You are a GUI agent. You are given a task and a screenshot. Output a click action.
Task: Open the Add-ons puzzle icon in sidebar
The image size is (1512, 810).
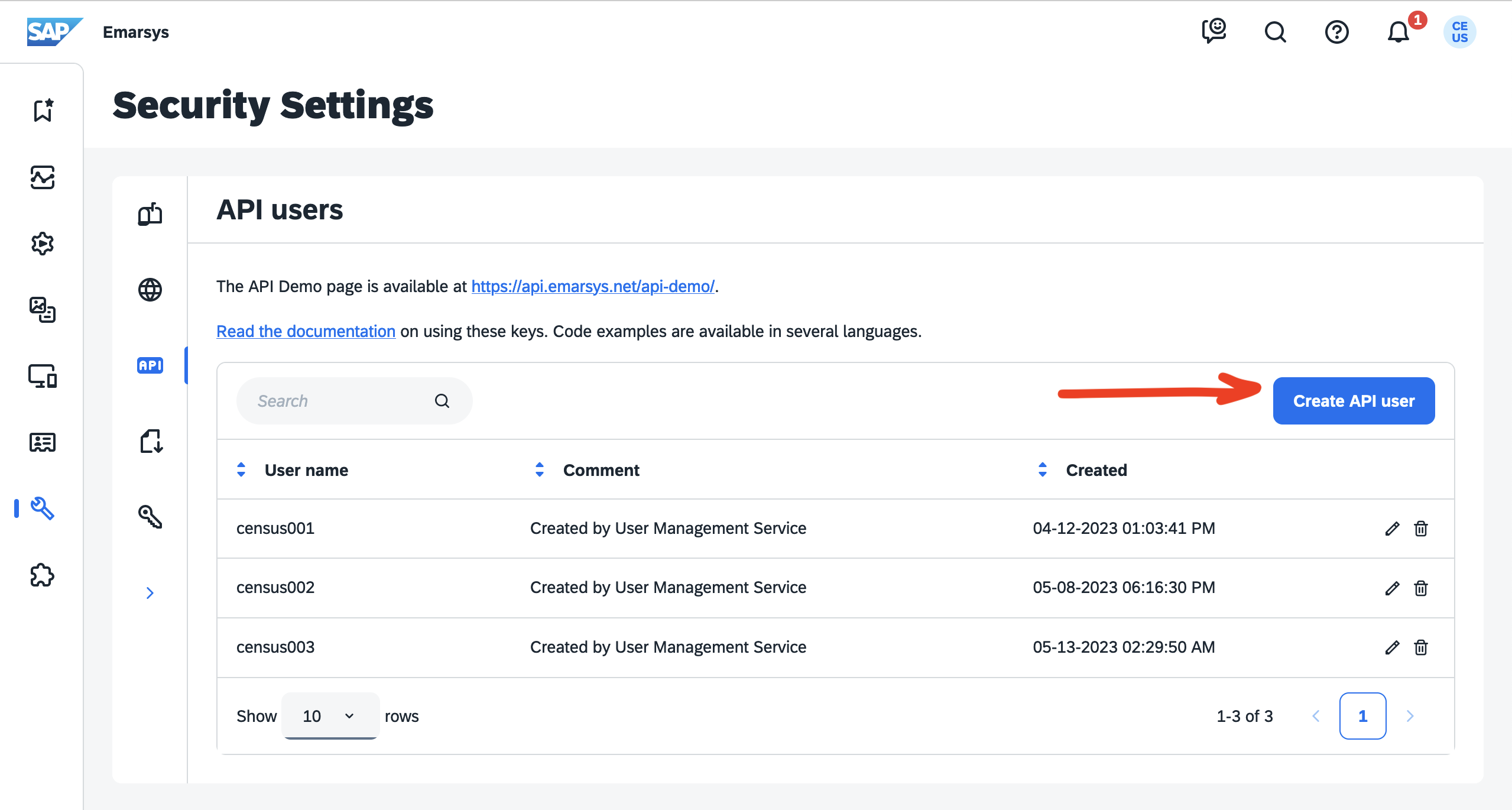43,575
